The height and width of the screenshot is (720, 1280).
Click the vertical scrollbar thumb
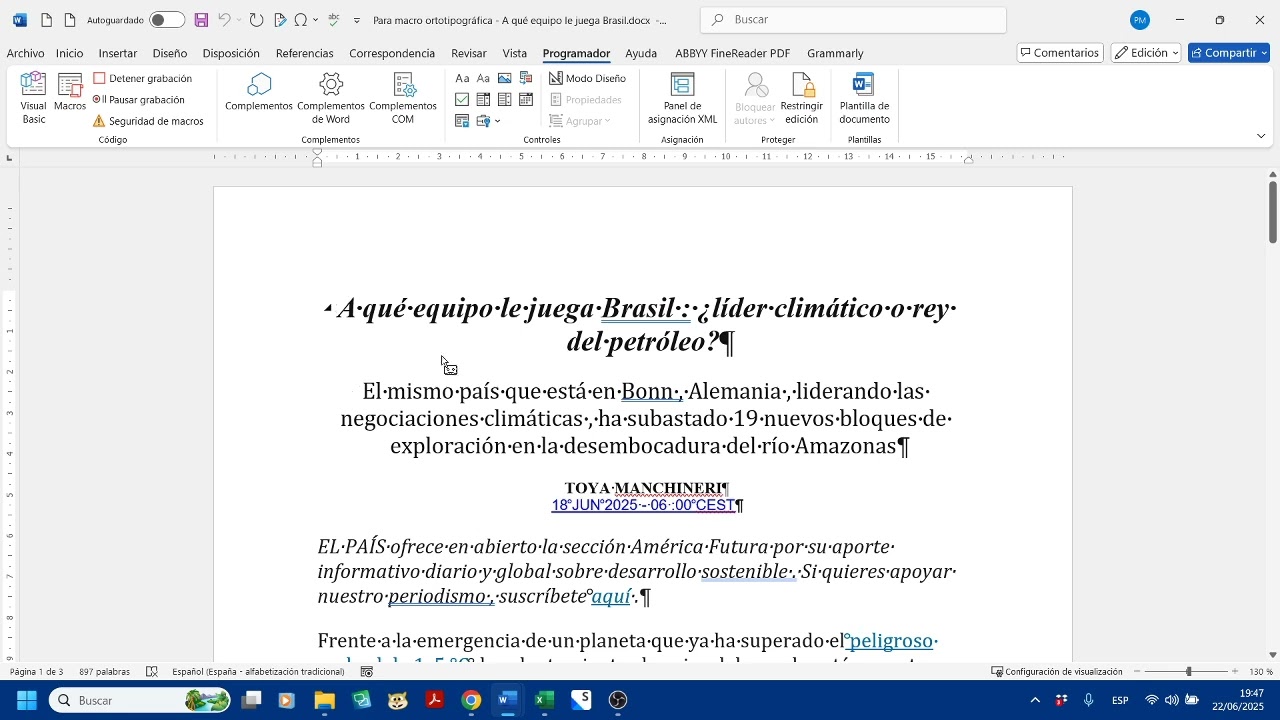1273,212
